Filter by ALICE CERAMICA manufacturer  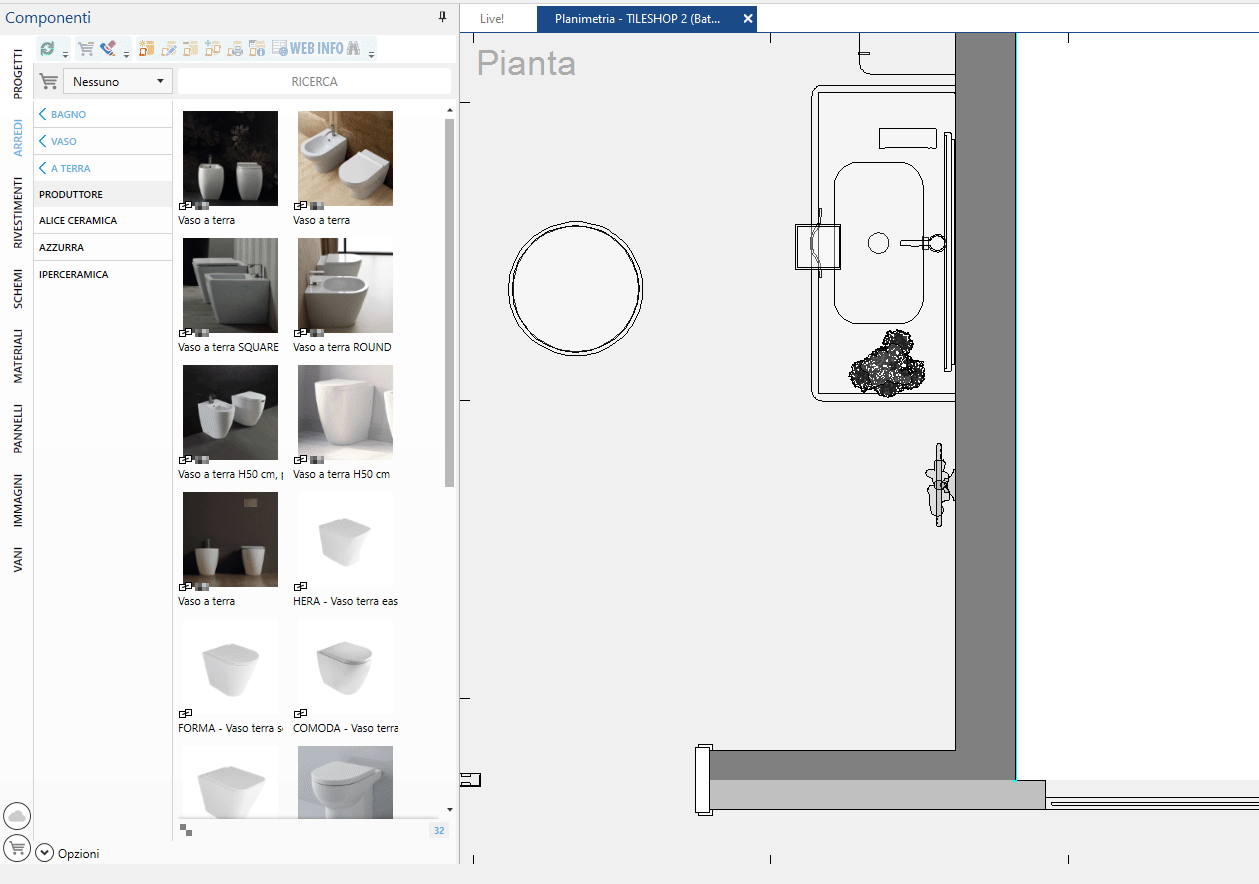coord(103,220)
